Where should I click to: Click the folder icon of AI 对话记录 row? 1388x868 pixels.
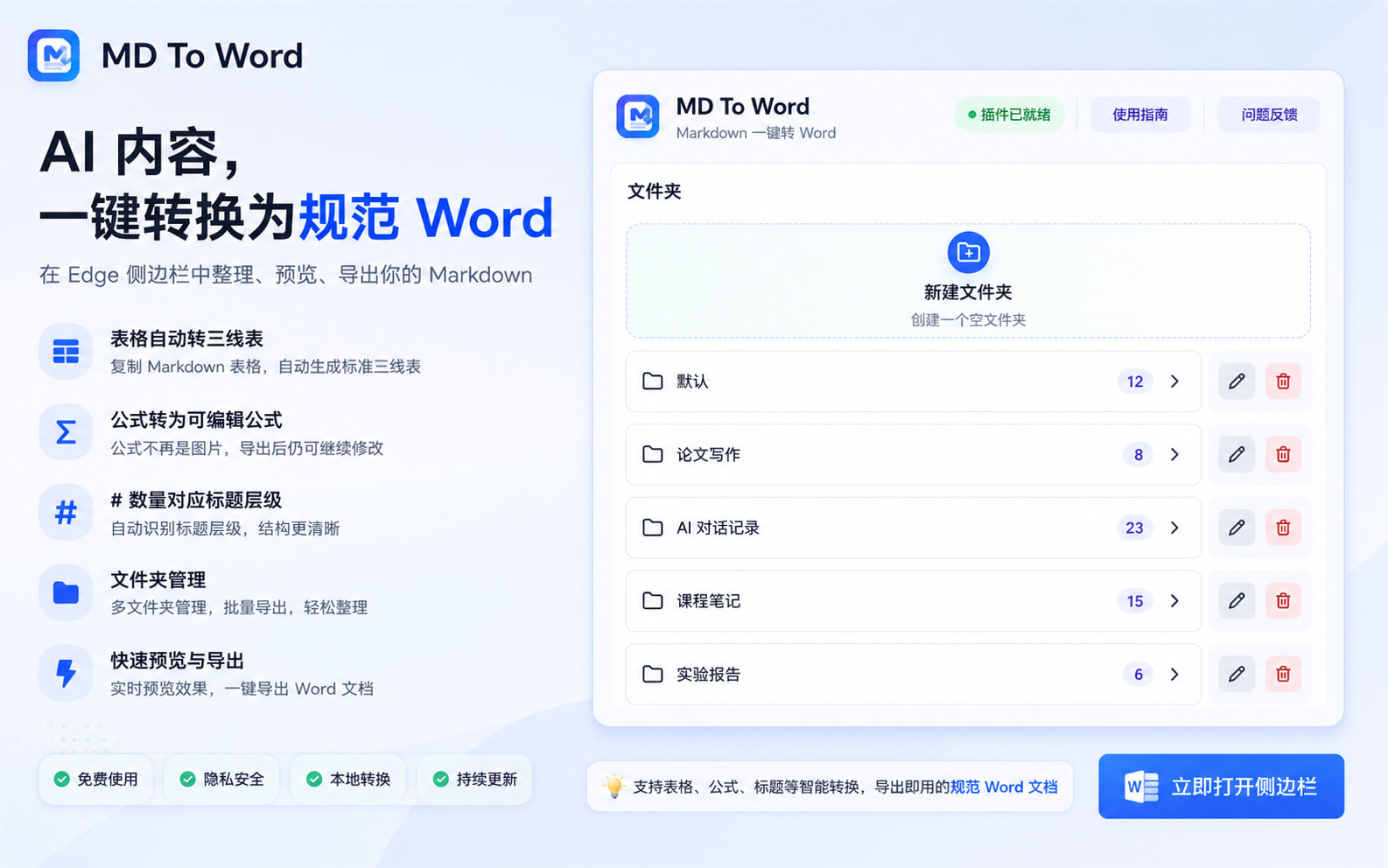[x=653, y=528]
